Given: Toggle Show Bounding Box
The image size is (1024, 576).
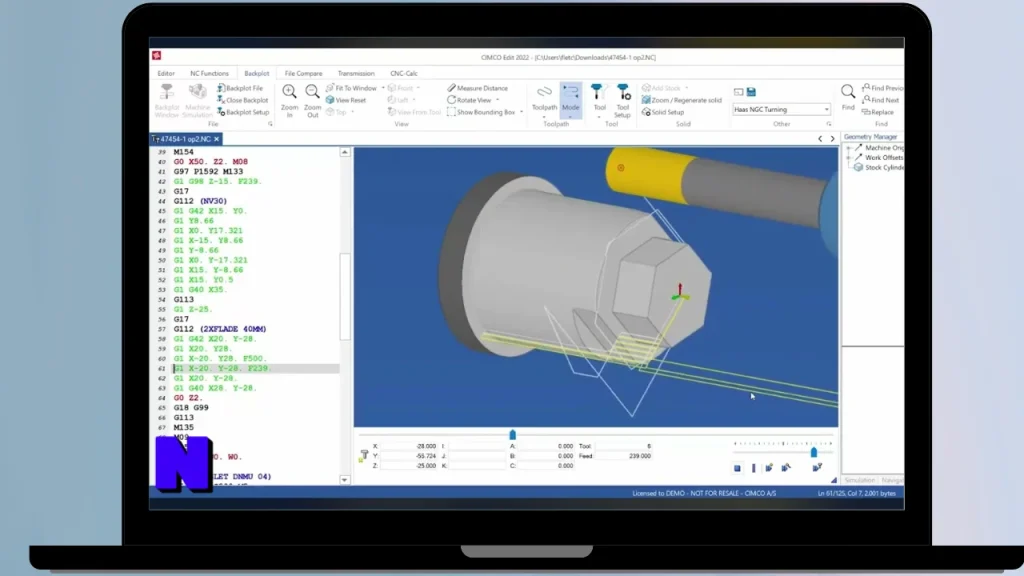Looking at the screenshot, I should click(x=481, y=112).
